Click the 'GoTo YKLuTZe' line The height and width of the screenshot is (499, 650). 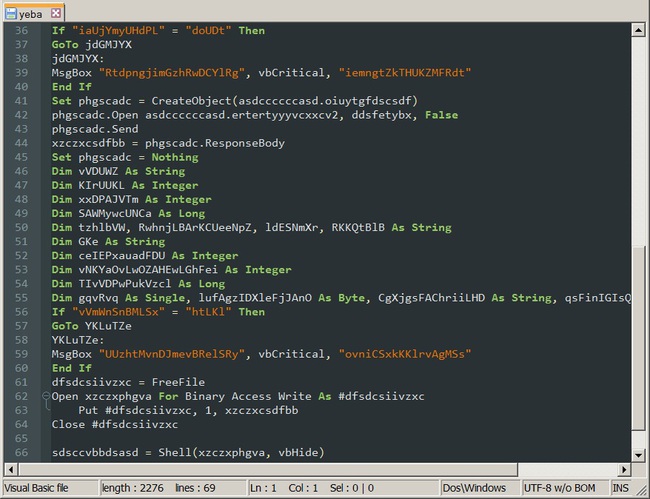(92, 326)
